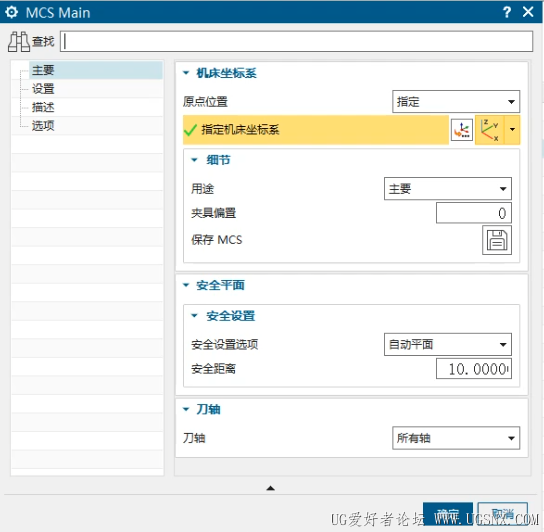Open the 原点位置 dropdown showing 指定
Screen dimensions: 544x532
456,102
